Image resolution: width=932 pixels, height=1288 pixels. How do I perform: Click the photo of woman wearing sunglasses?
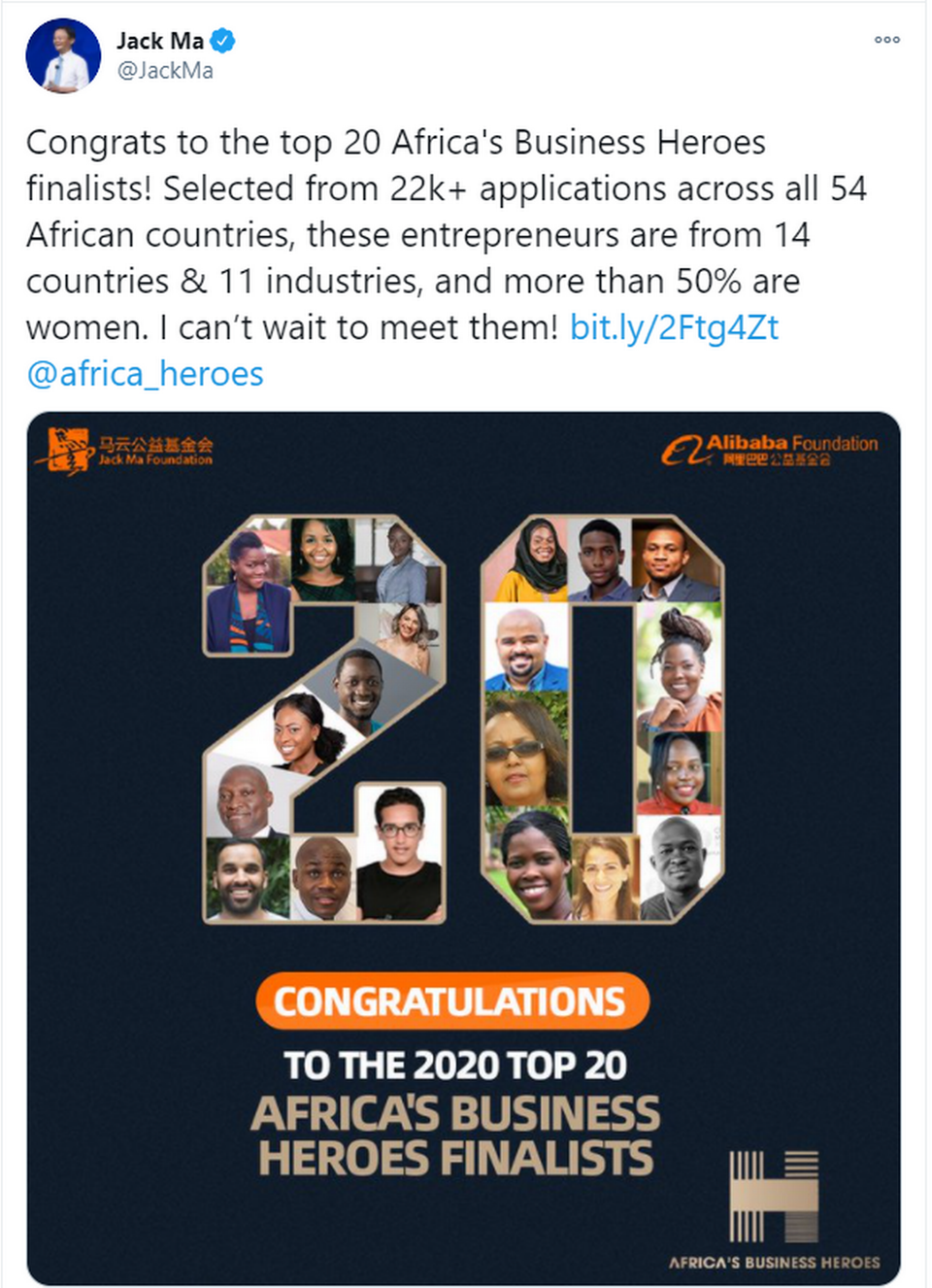(x=525, y=750)
